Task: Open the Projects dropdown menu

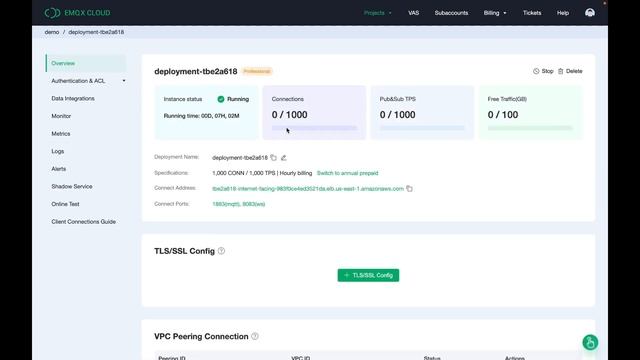Action: click(x=378, y=13)
